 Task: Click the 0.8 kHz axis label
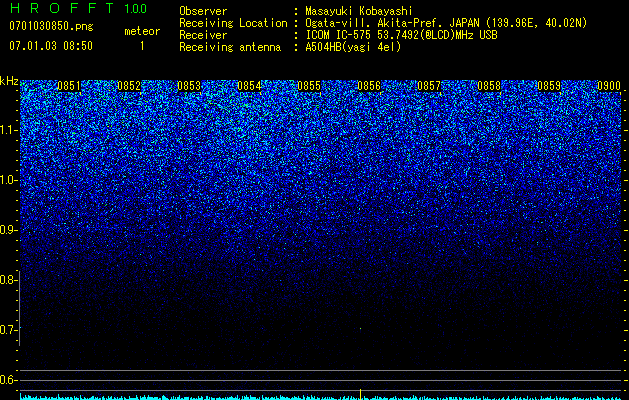[x=8, y=280]
